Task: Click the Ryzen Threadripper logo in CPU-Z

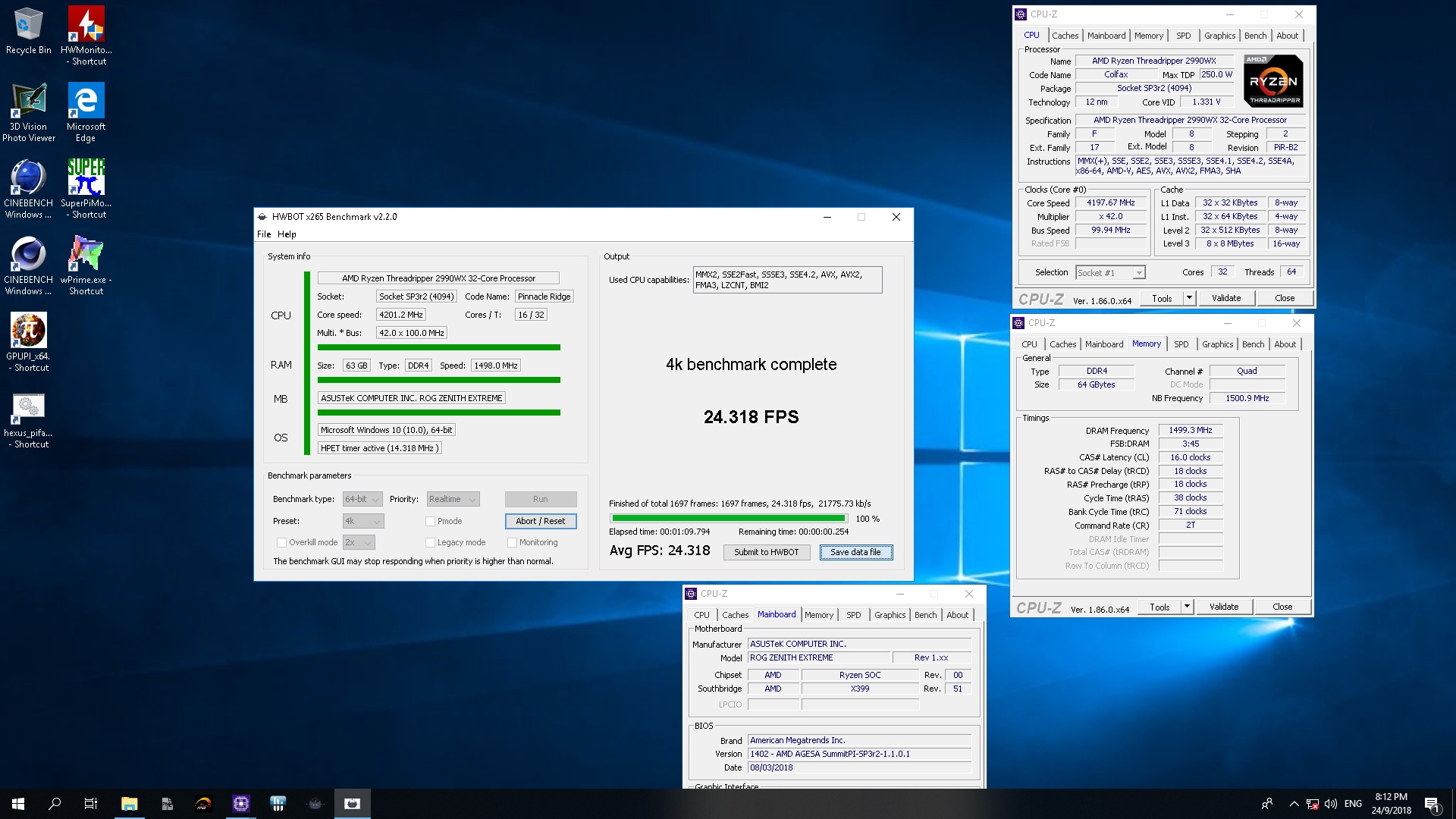Action: (1274, 80)
